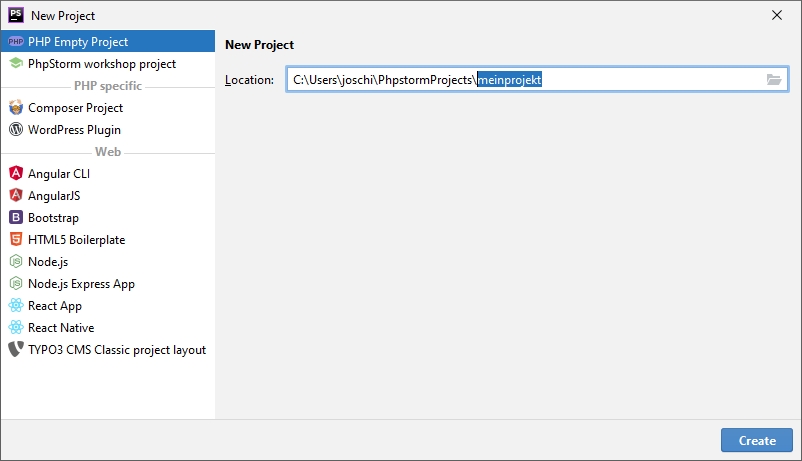802x461 pixels.
Task: Click the PhpStorm logo in title bar
Action: [16, 15]
